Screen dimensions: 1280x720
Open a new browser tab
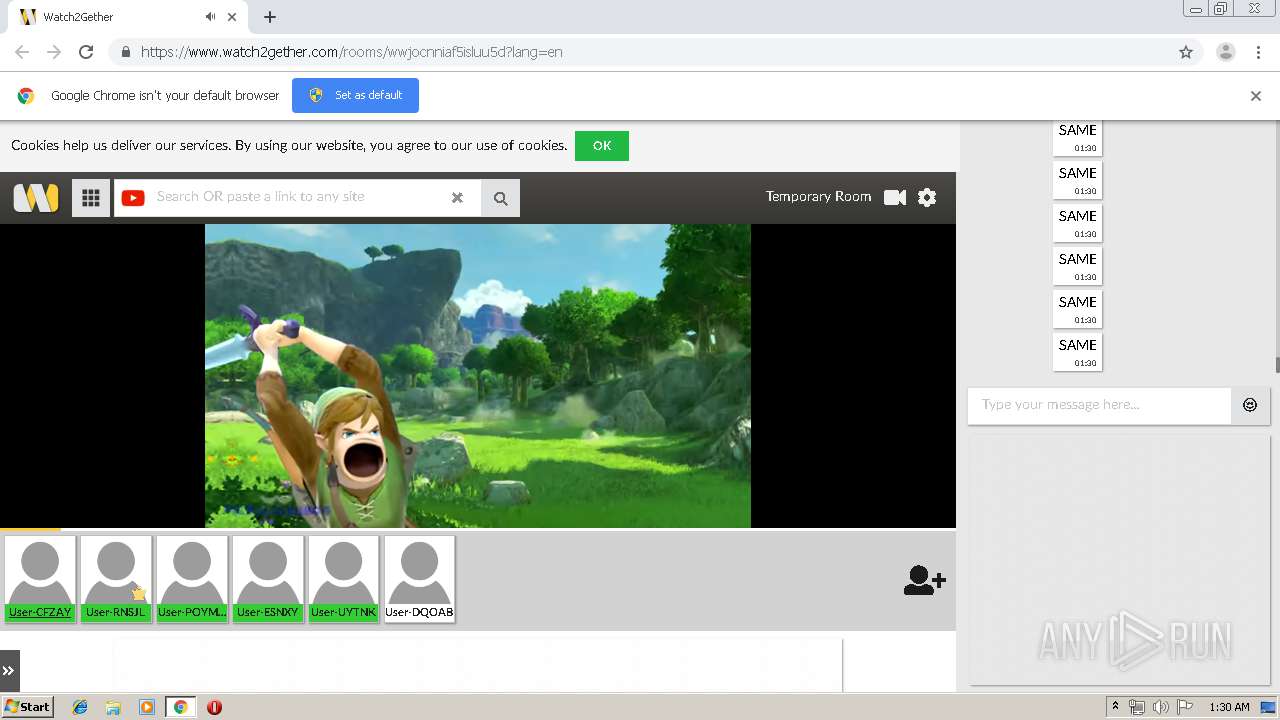point(270,17)
